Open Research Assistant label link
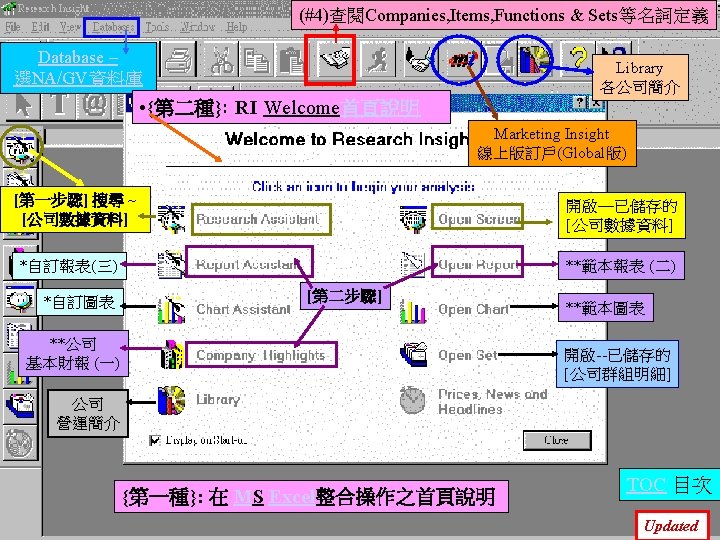720x540 pixels. (x=258, y=219)
